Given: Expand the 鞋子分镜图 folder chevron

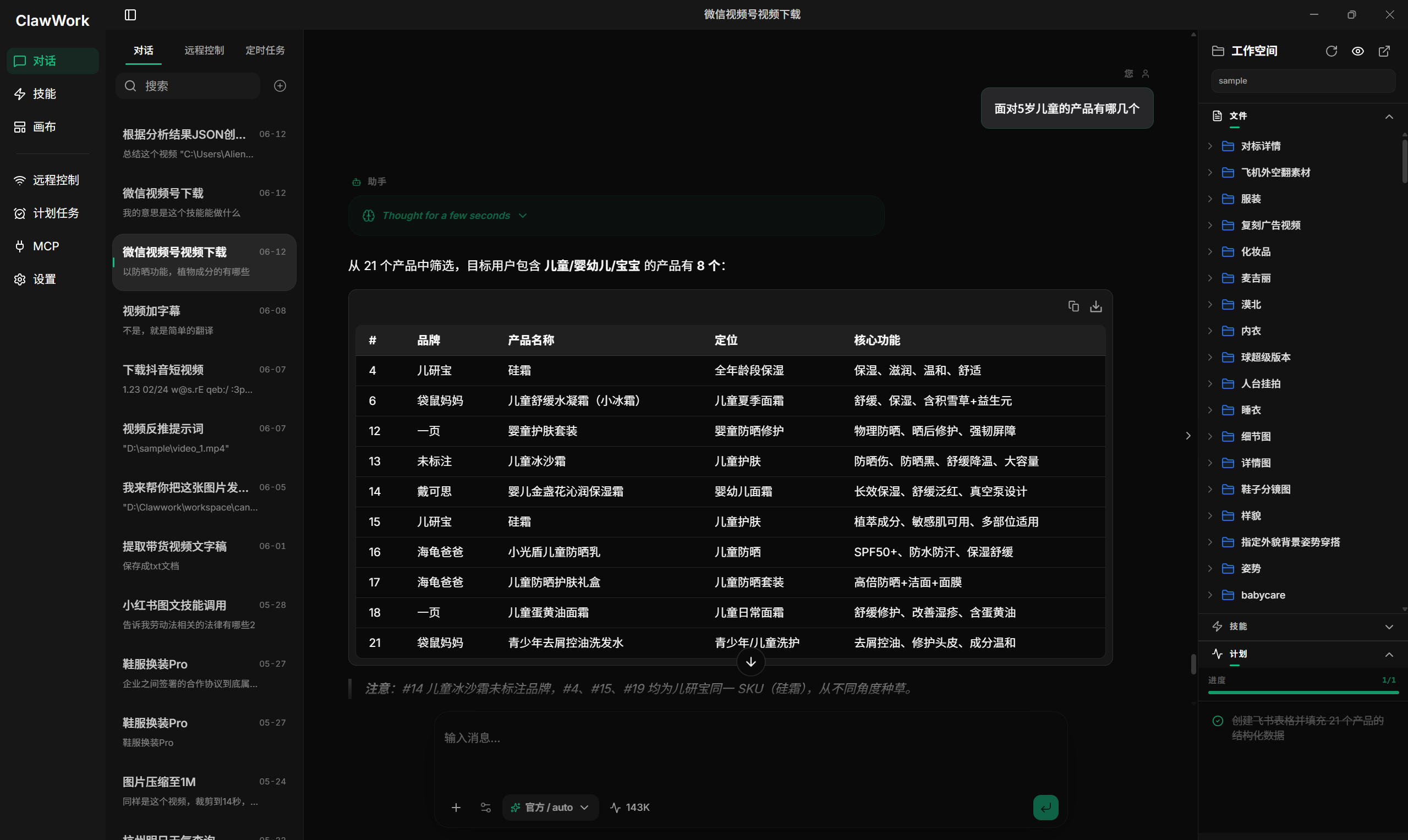Looking at the screenshot, I should pos(1210,489).
